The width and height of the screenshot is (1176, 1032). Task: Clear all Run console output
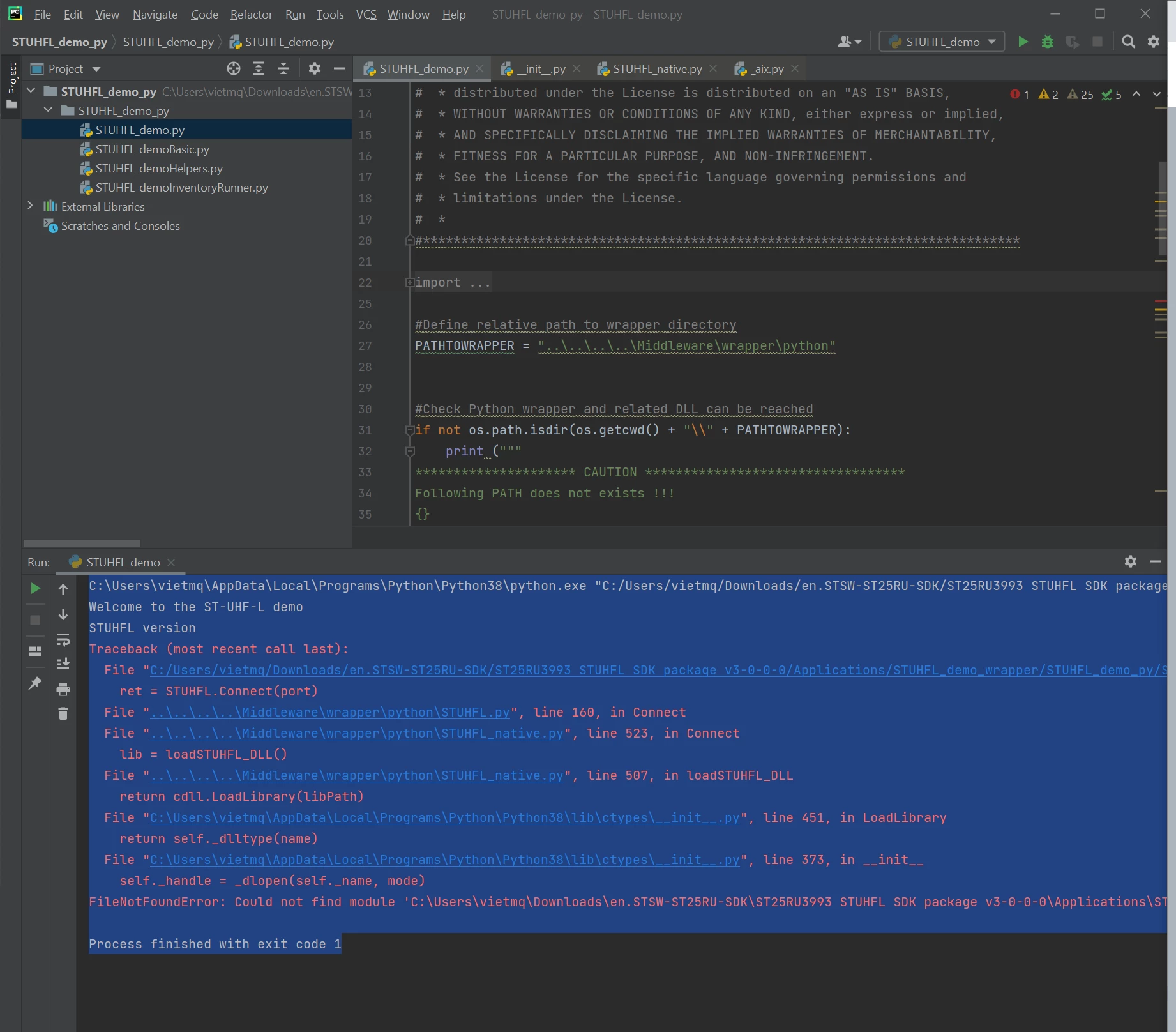click(63, 714)
